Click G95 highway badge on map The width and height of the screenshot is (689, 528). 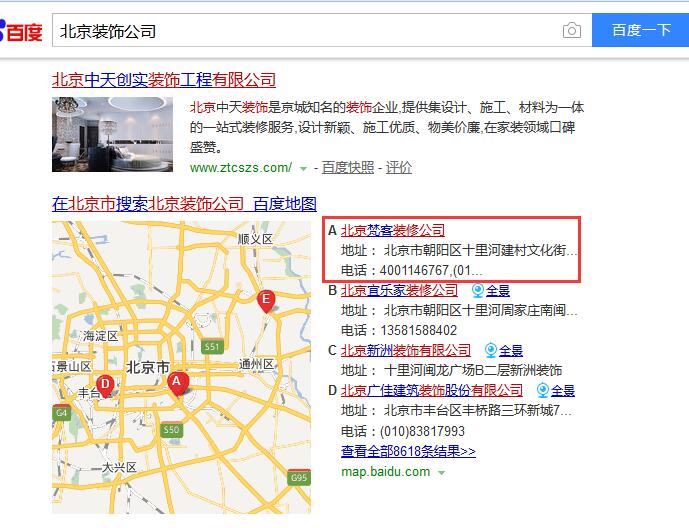tap(299, 478)
